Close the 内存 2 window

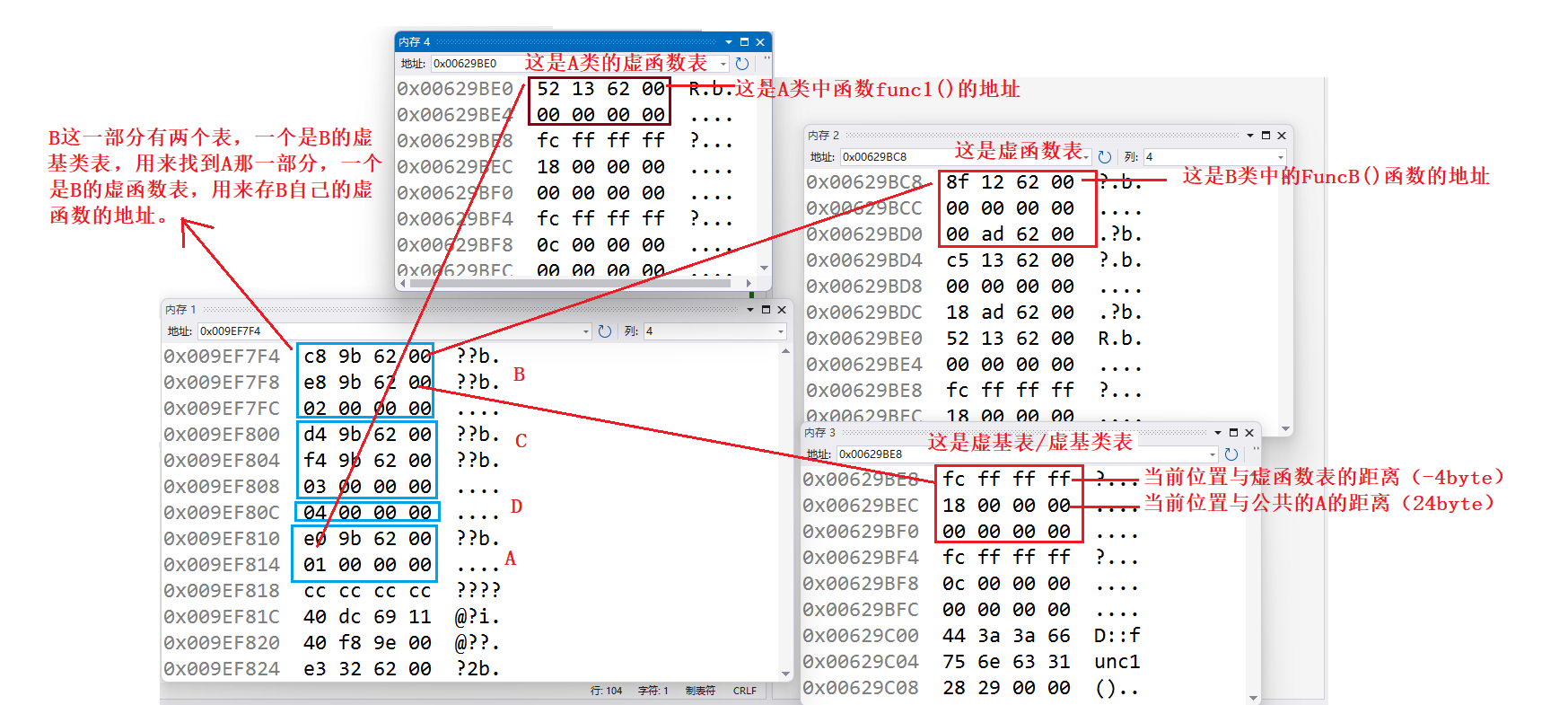[1282, 136]
